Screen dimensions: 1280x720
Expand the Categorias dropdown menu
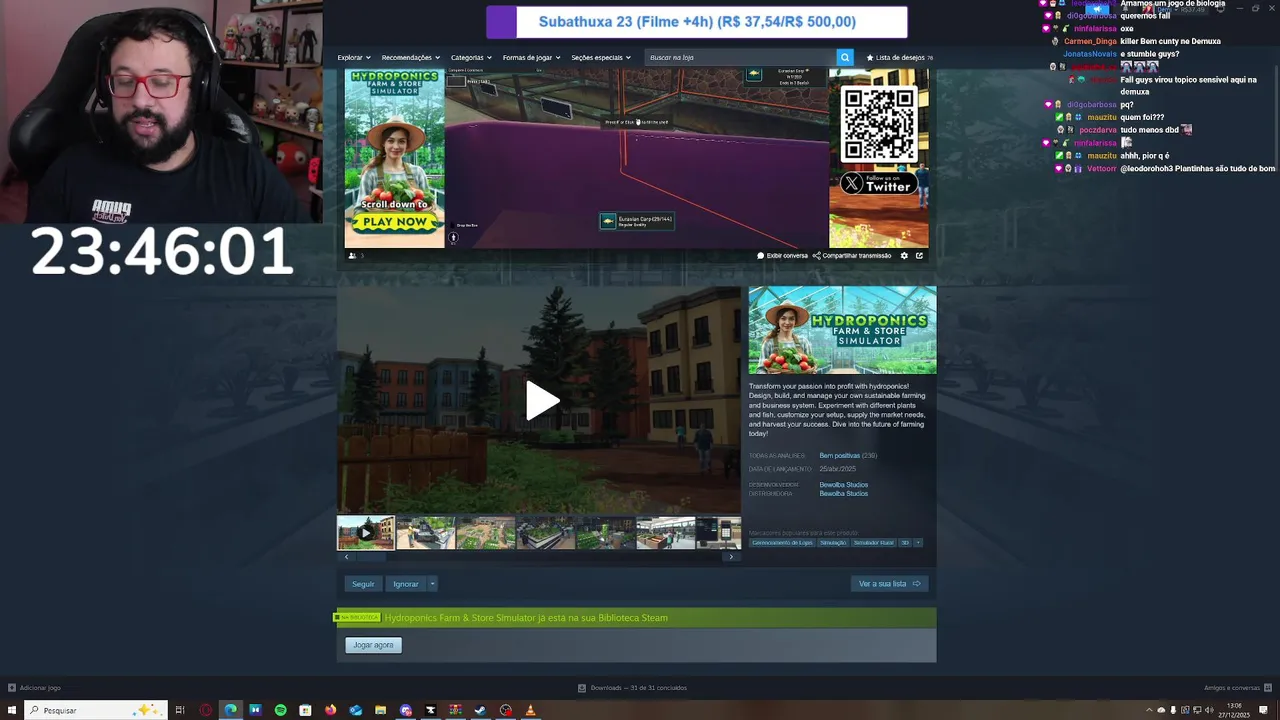click(471, 57)
